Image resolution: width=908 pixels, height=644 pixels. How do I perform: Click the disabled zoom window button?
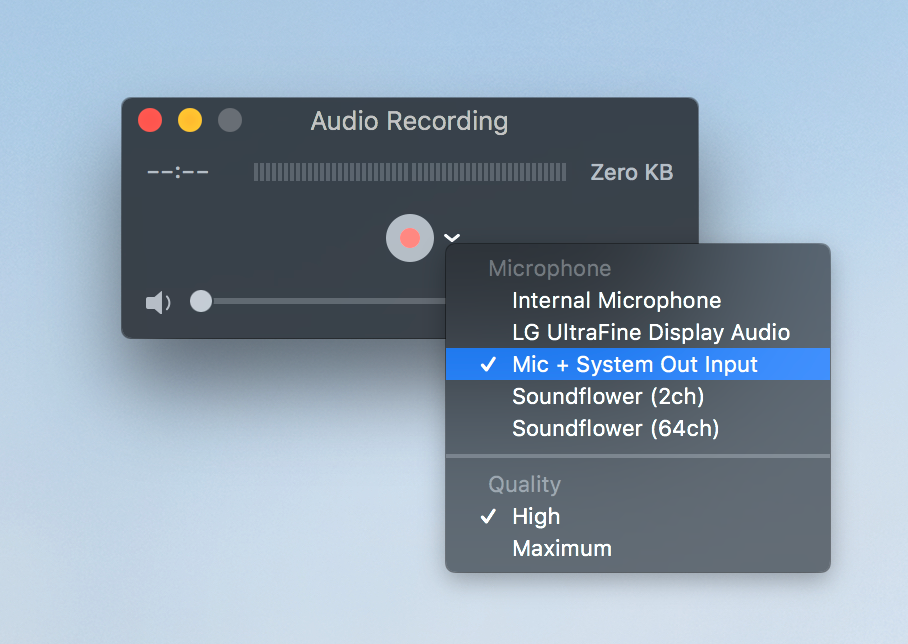point(230,120)
